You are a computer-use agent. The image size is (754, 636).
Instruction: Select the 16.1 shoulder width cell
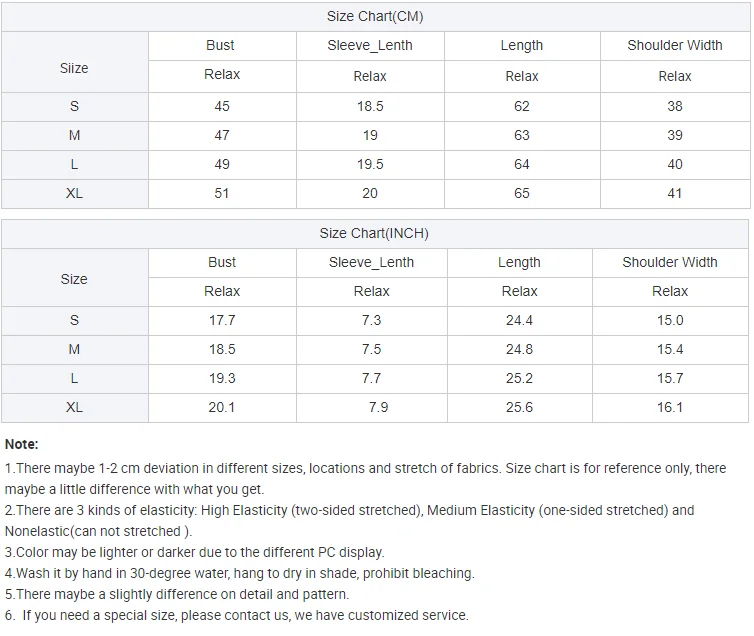click(670, 407)
